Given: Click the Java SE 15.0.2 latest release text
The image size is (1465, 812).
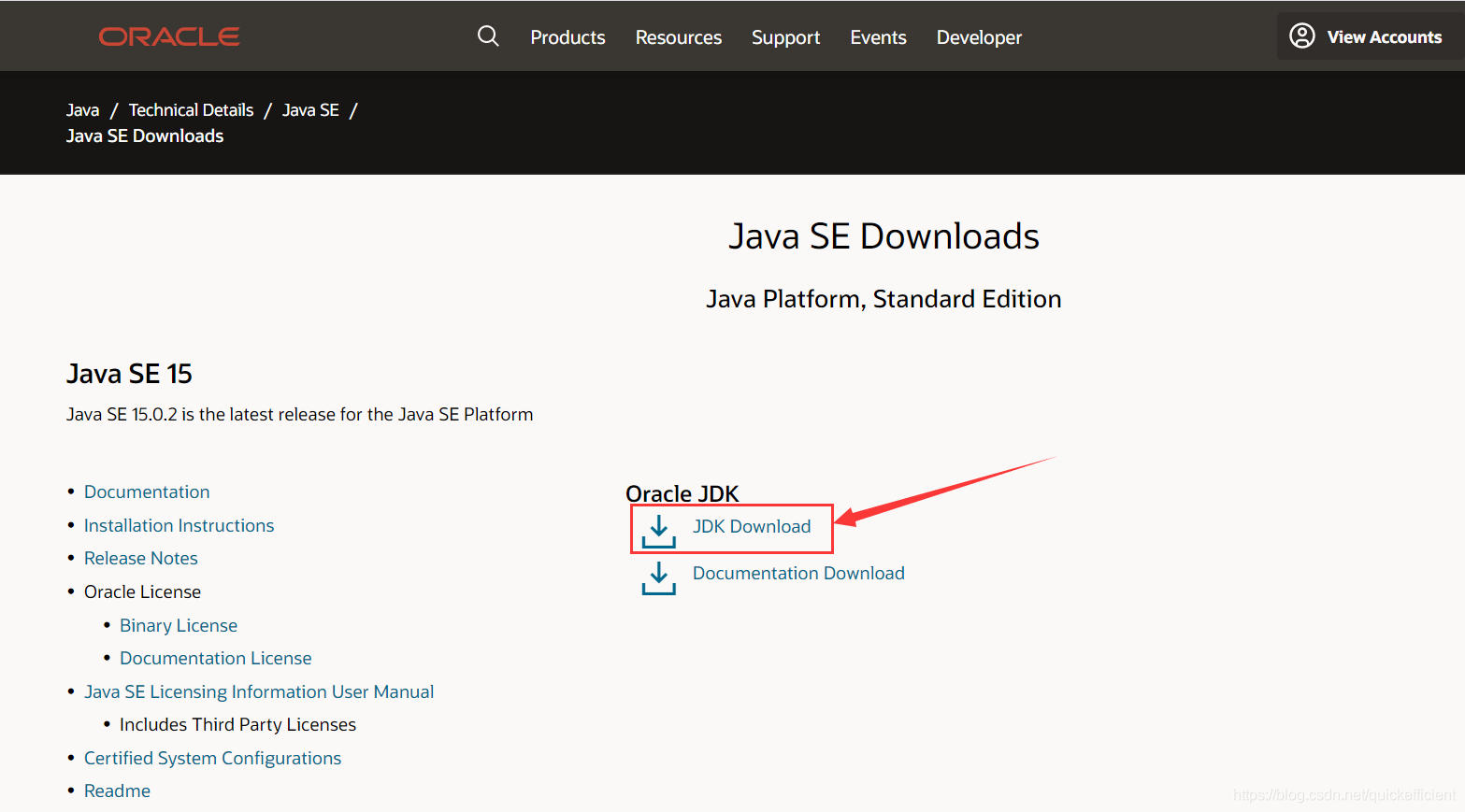Looking at the screenshot, I should (x=299, y=414).
